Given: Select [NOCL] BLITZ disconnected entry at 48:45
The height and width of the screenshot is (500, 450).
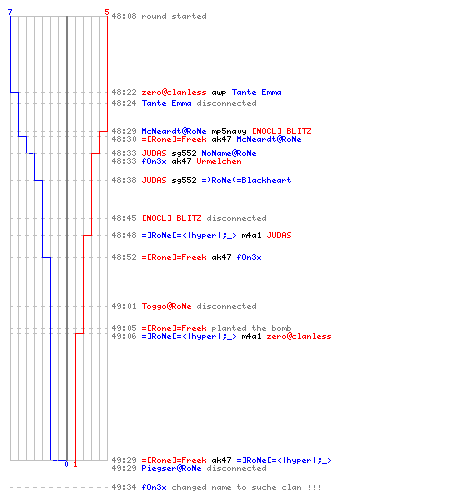Looking at the screenshot, I should click(189, 218).
